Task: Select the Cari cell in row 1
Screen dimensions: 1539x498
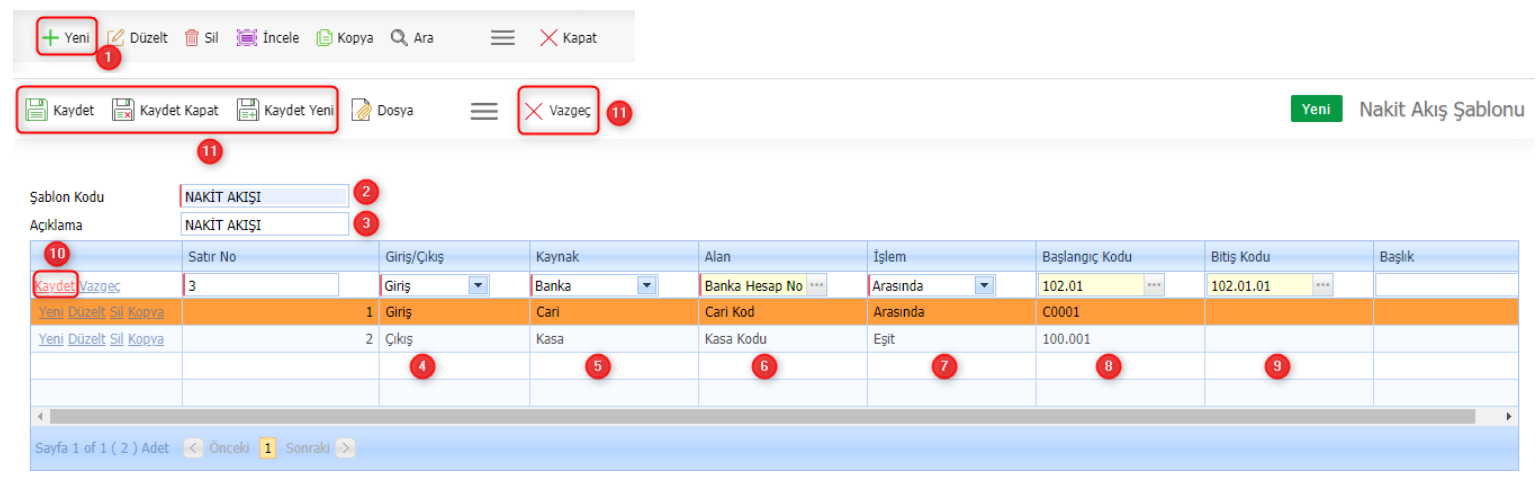Action: coord(614,312)
